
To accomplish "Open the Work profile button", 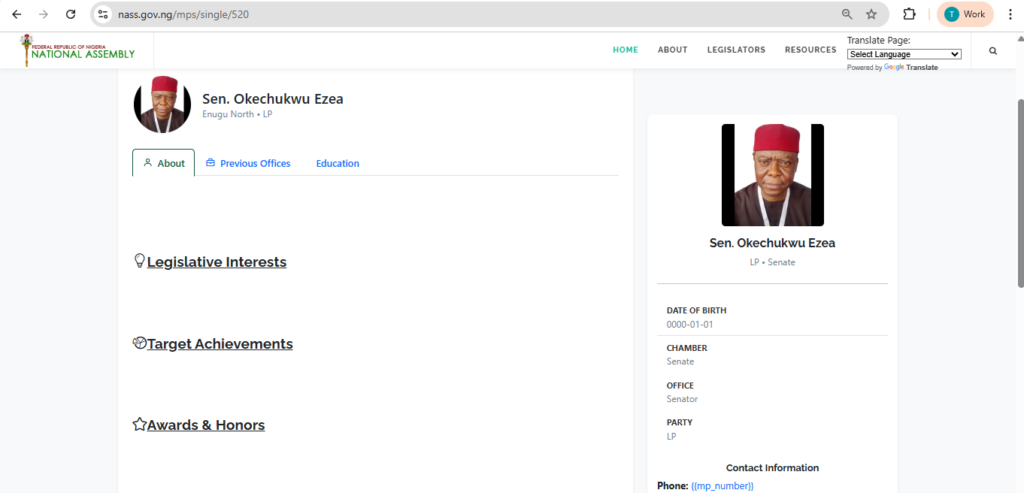I will click(965, 14).
